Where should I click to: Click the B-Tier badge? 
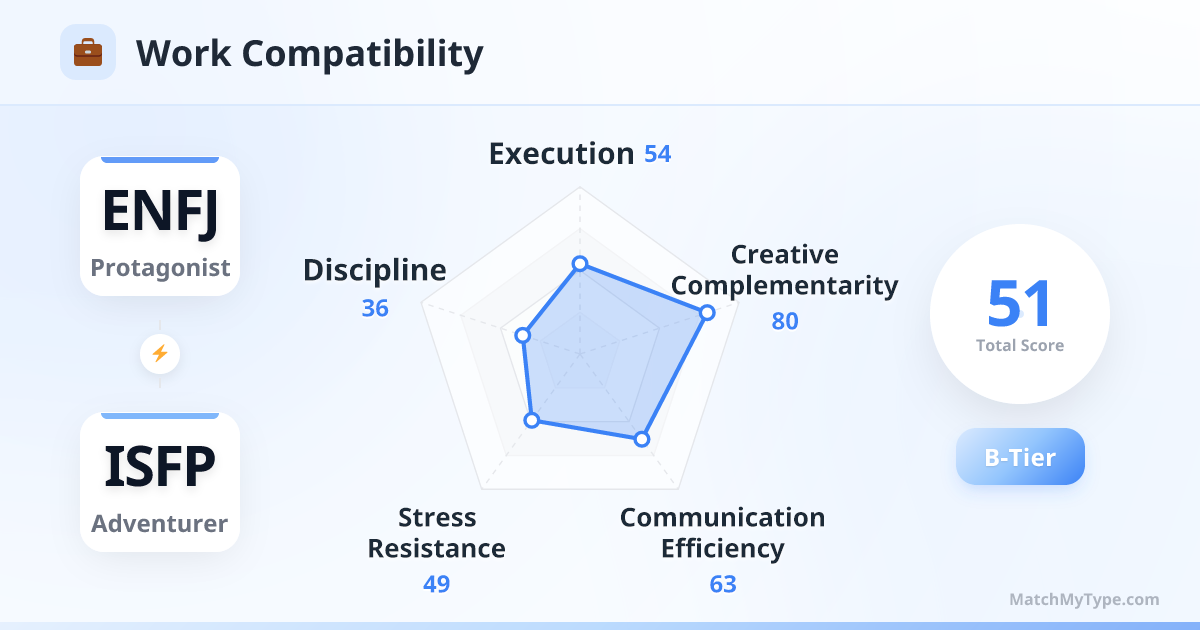coord(1020,457)
